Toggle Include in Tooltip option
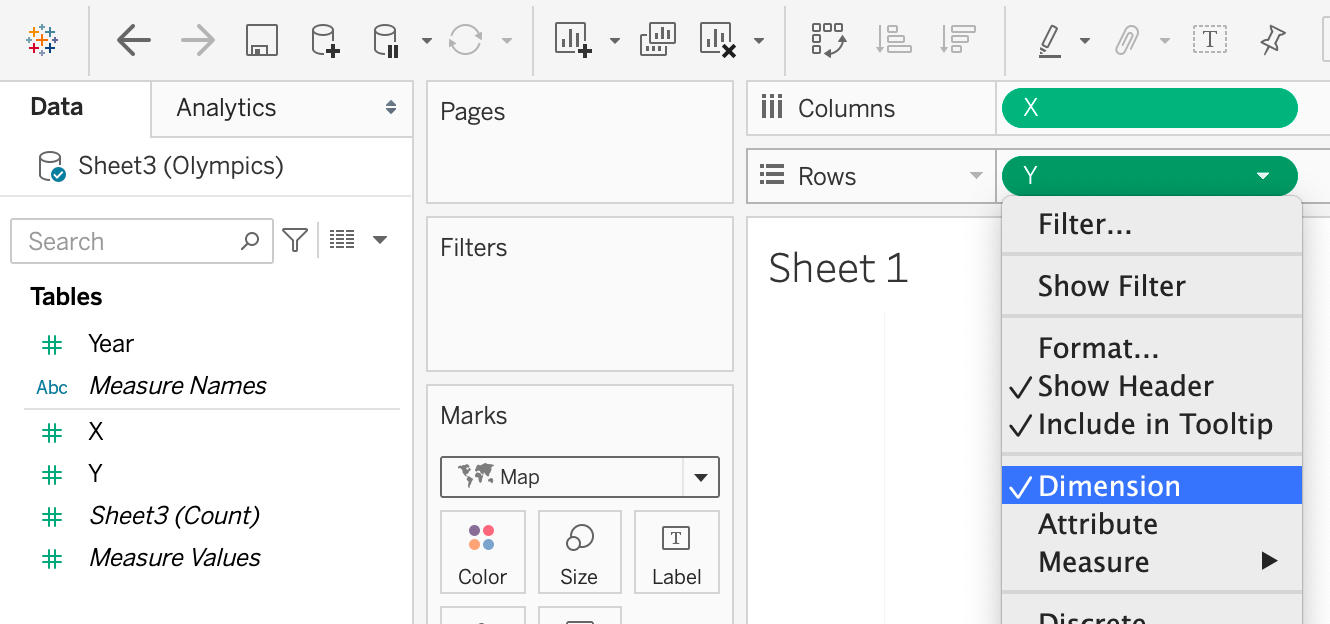 pyautogui.click(x=1154, y=424)
